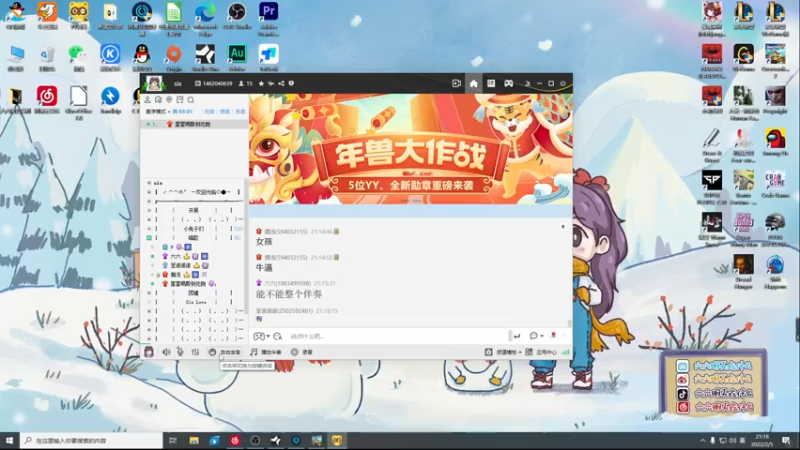Toggle the speaker volume icon

pyautogui.click(x=166, y=352)
